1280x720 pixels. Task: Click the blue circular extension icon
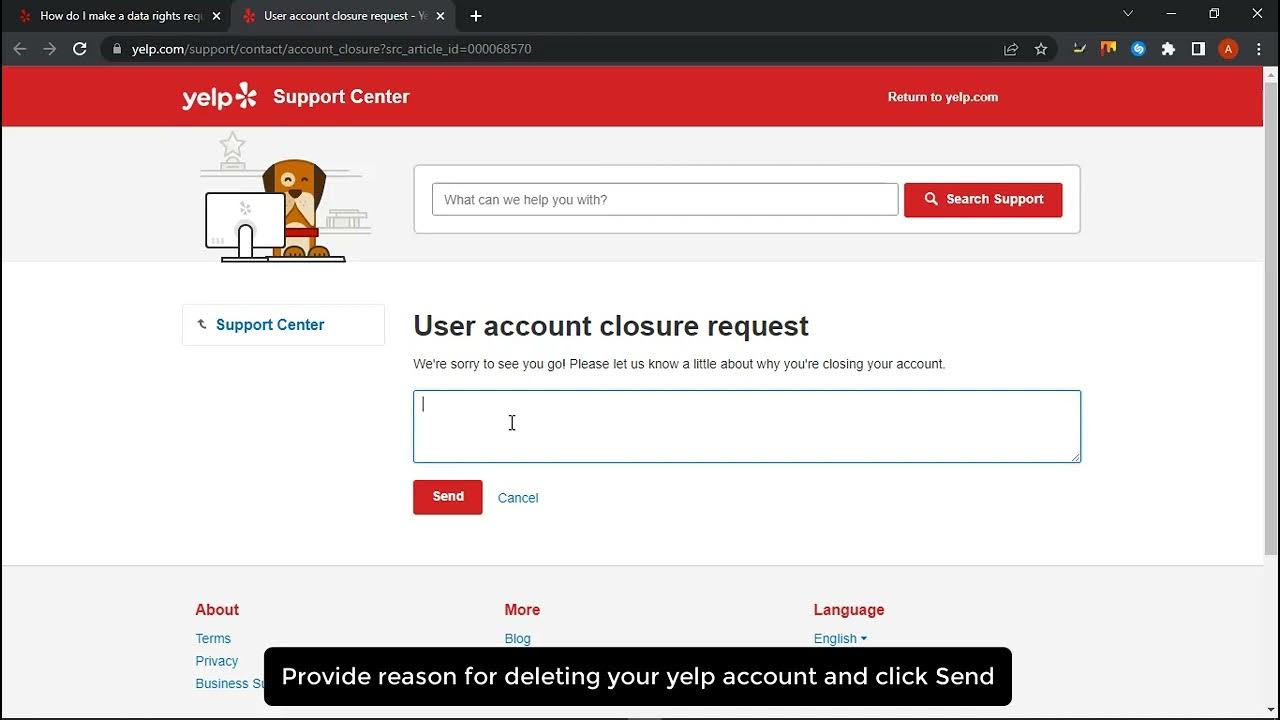1138,49
